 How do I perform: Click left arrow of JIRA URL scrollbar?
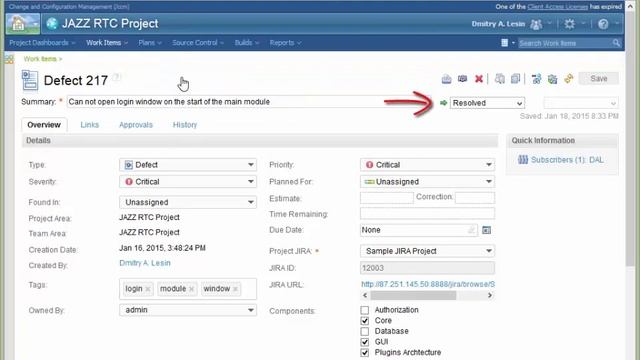(365, 295)
